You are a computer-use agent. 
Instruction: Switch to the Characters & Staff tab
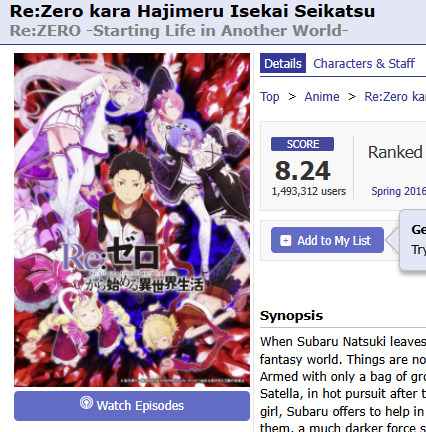(x=364, y=63)
